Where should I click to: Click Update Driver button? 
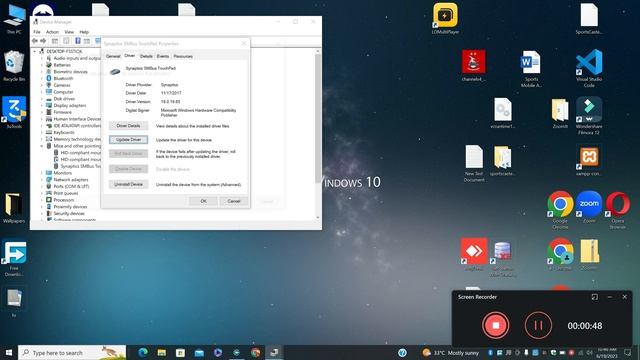(x=128, y=140)
